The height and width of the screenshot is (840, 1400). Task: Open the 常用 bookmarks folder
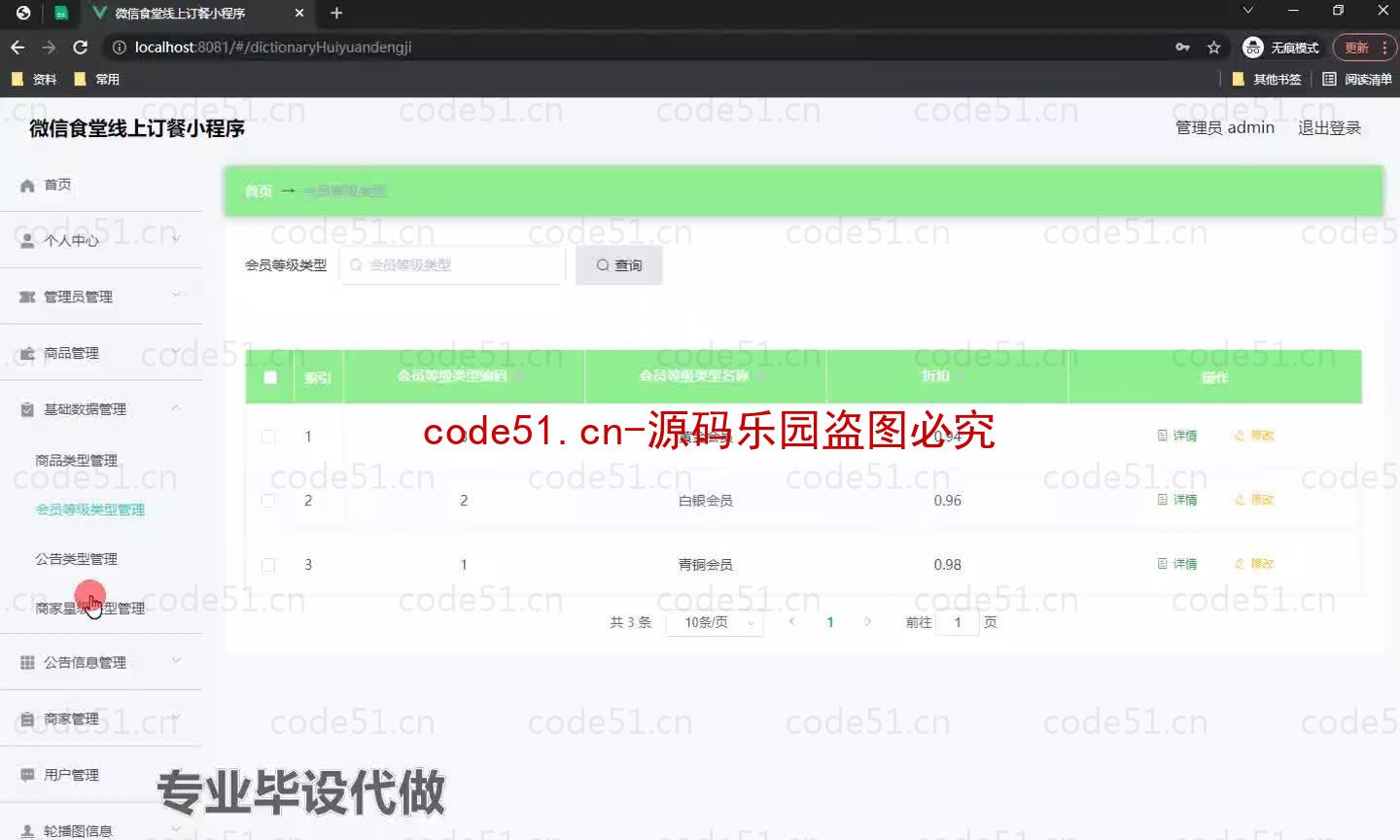point(96,79)
